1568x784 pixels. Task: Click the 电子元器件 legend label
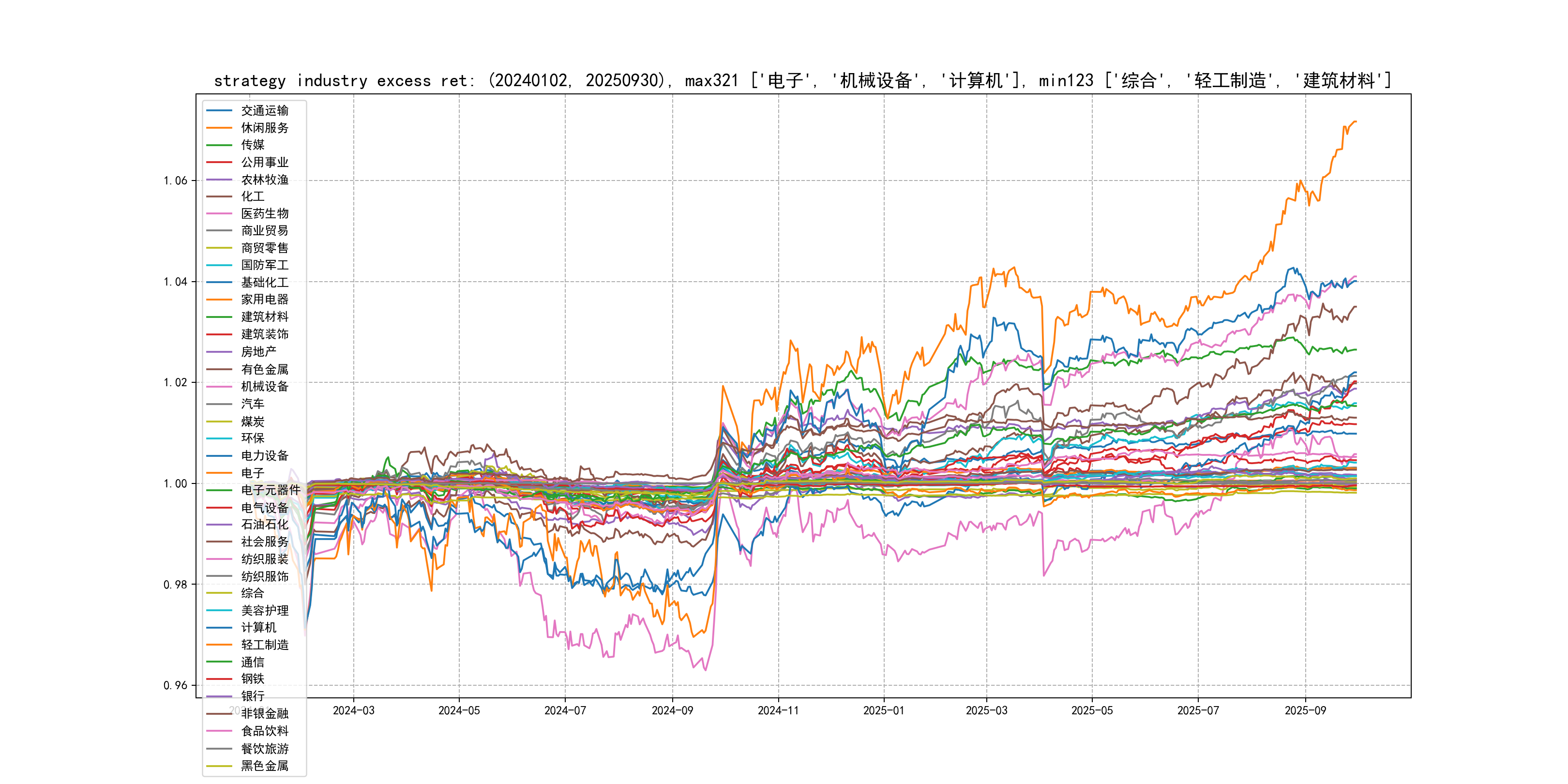click(x=270, y=490)
